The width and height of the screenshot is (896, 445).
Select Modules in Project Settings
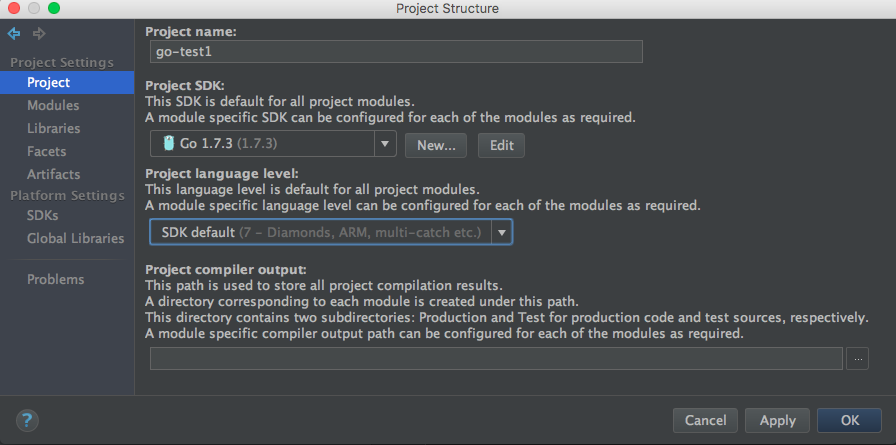(x=53, y=106)
